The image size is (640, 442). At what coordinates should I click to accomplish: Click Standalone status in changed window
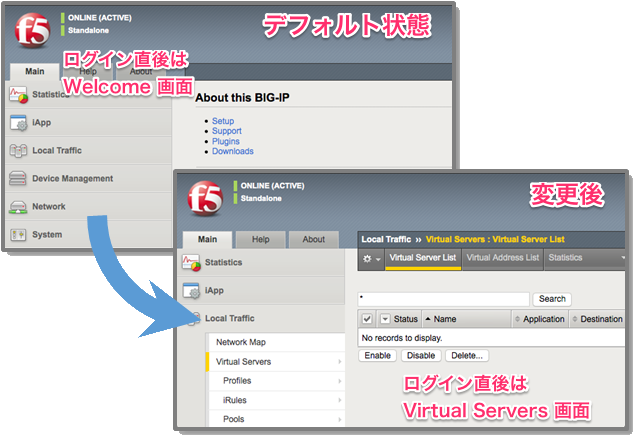coord(261,198)
